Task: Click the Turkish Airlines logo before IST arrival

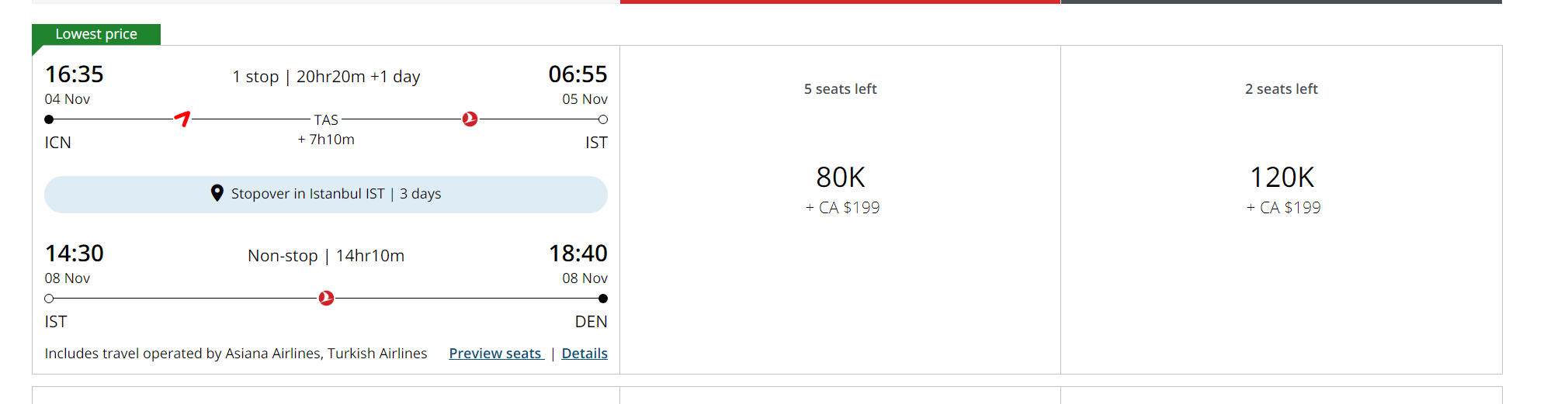Action: pyautogui.click(x=470, y=119)
